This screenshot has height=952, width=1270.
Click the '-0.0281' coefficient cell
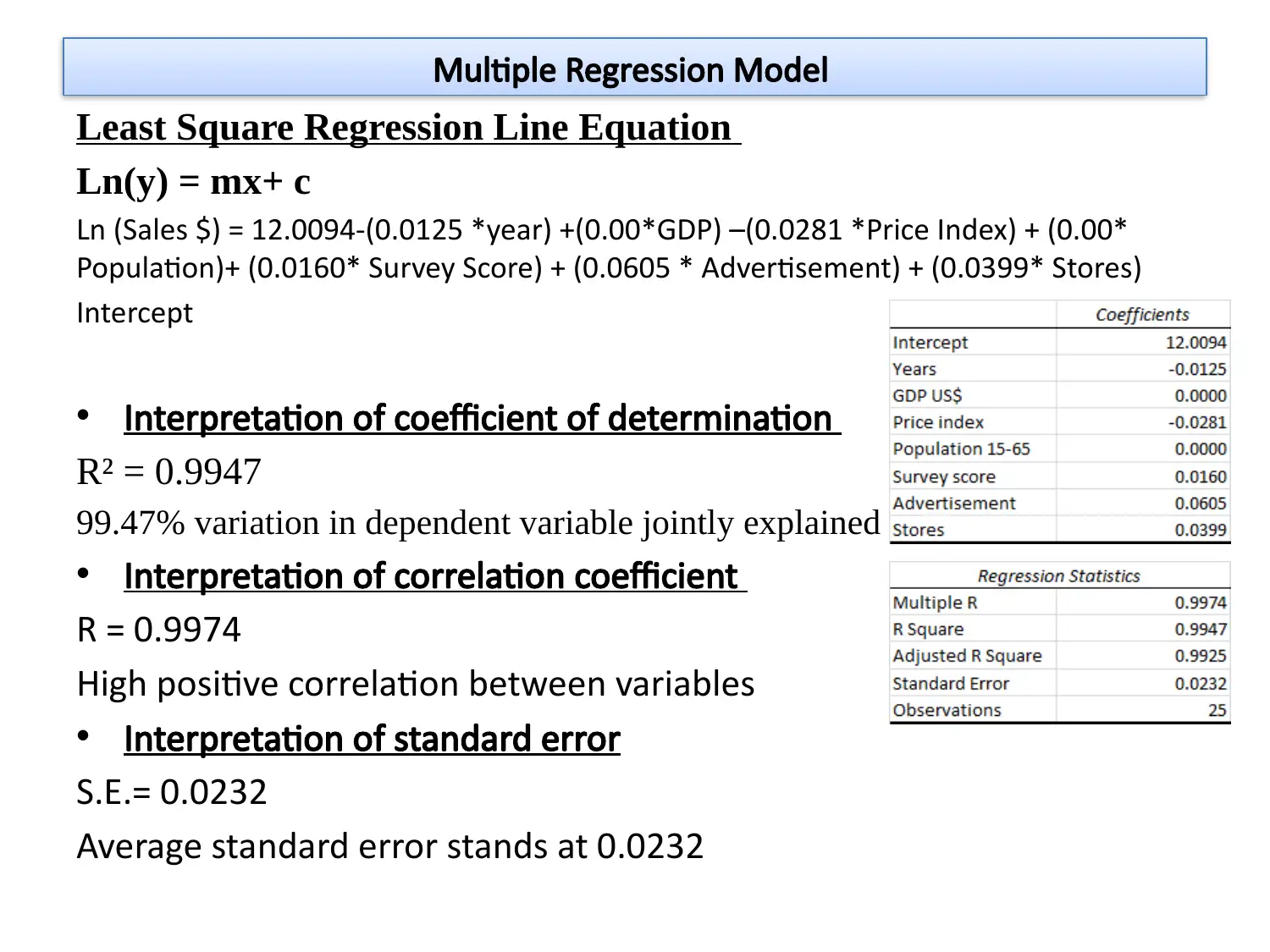pyautogui.click(x=1197, y=422)
